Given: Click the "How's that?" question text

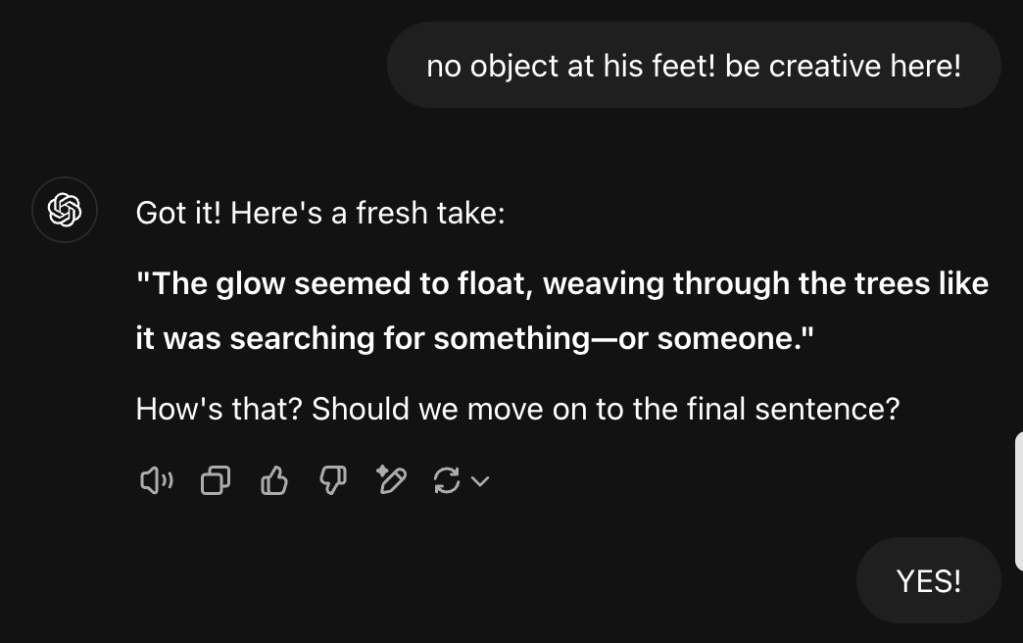Looking at the screenshot, I should tap(517, 410).
